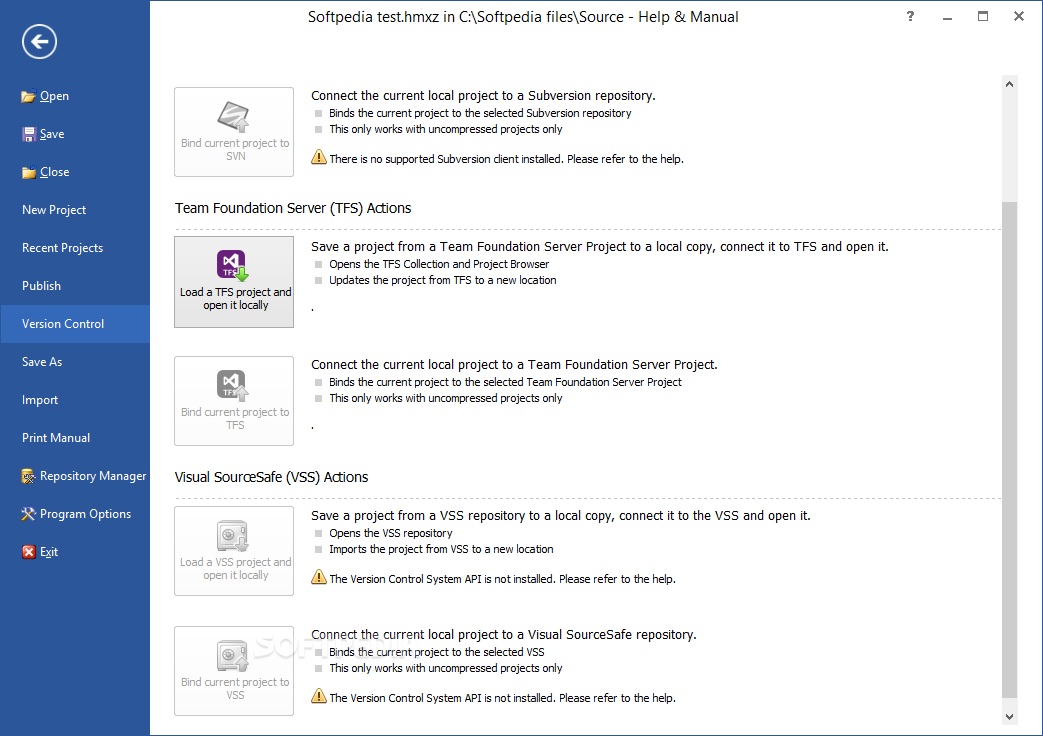The height and width of the screenshot is (736, 1043).
Task: Click Bind current project to SVN button
Action: [x=234, y=132]
